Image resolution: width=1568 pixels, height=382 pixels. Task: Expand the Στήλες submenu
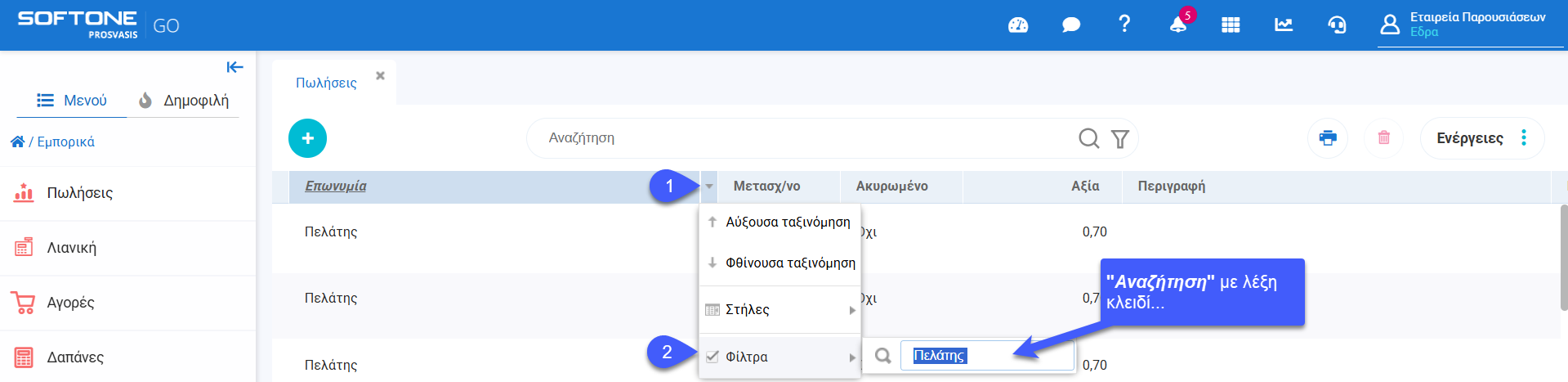780,309
